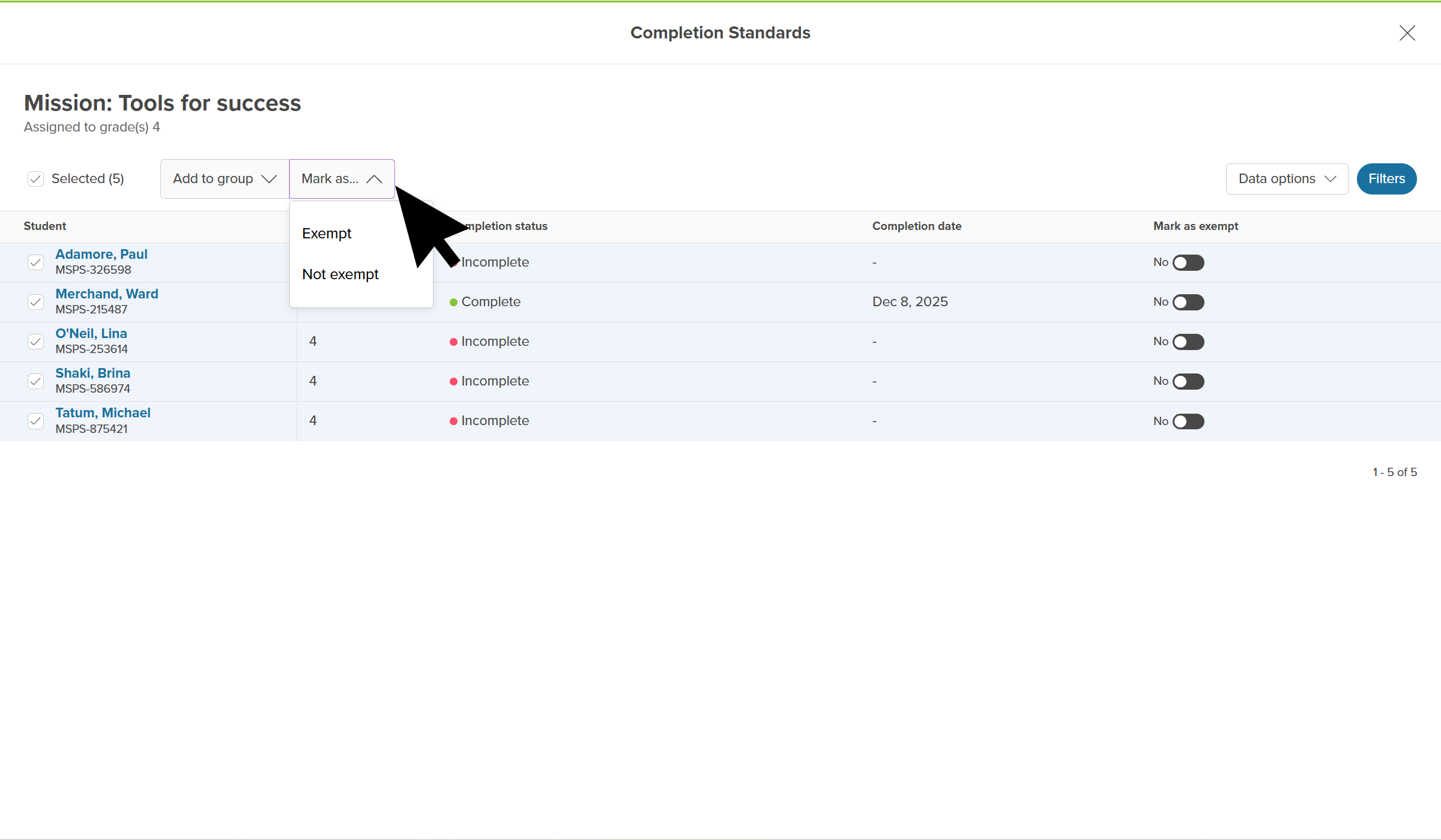The width and height of the screenshot is (1441, 840).
Task: Deselect Adamore, Paul row checkbox
Action: pyautogui.click(x=36, y=262)
